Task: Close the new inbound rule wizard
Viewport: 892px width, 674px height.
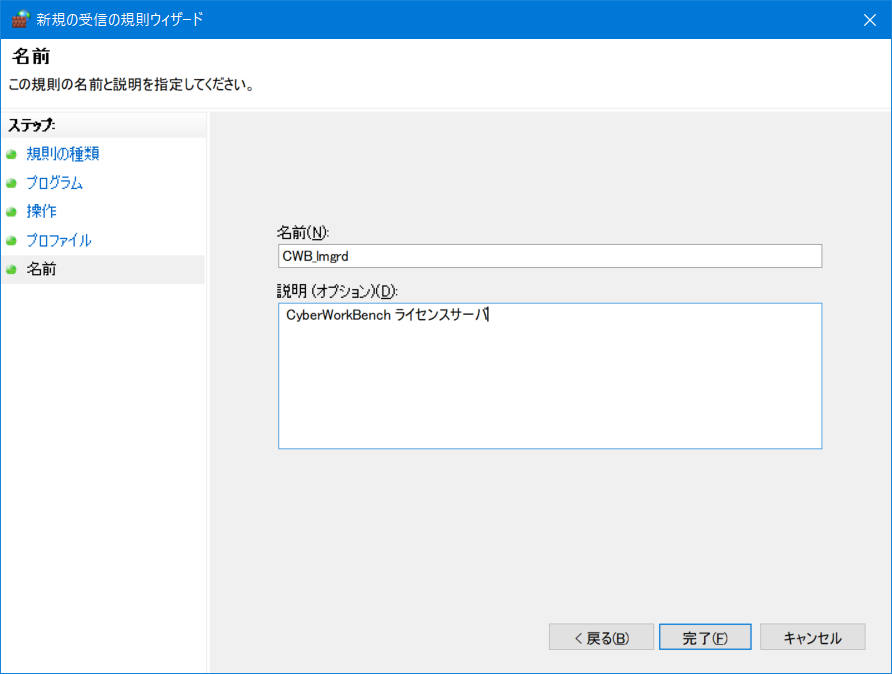Action: pos(869,20)
